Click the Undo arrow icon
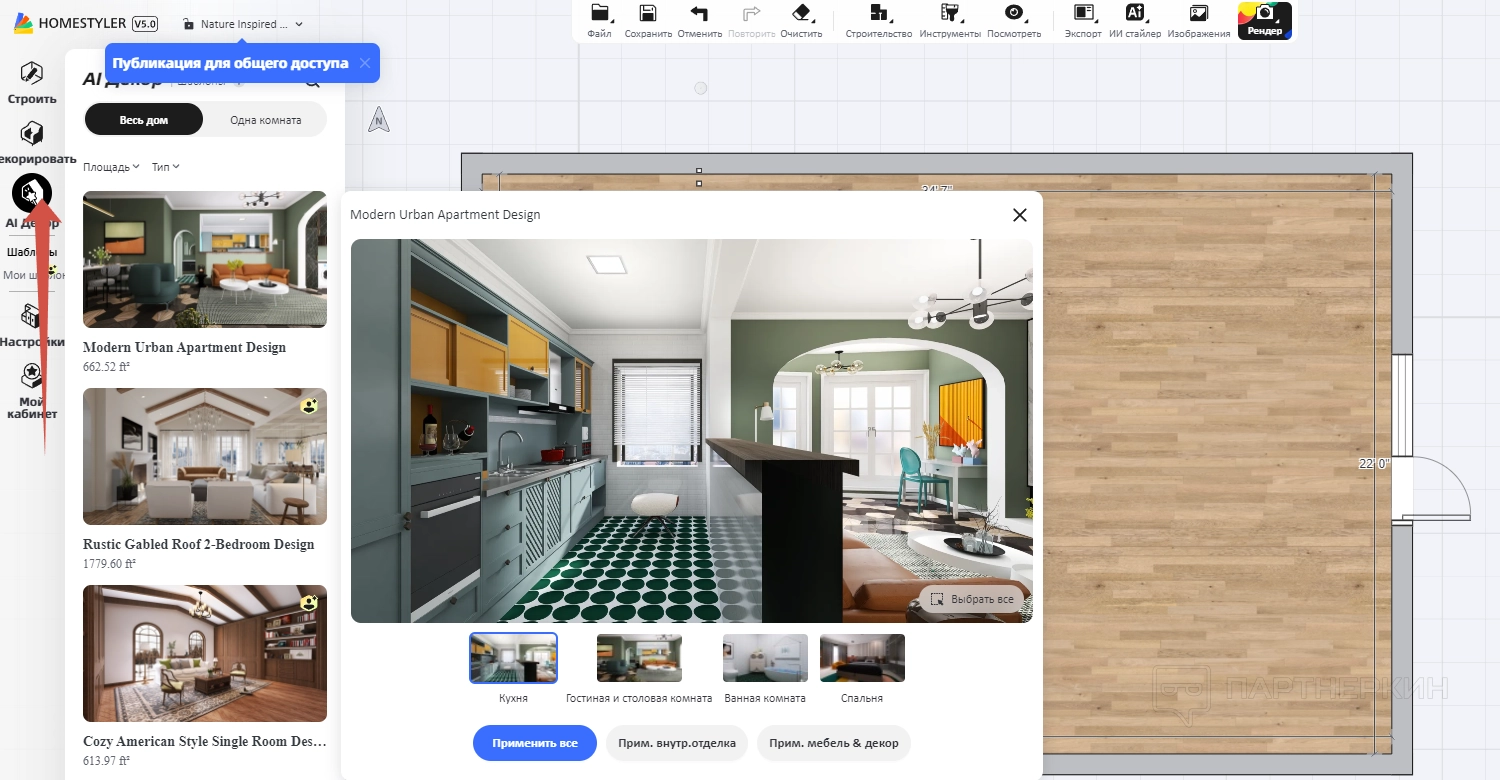 (x=699, y=14)
